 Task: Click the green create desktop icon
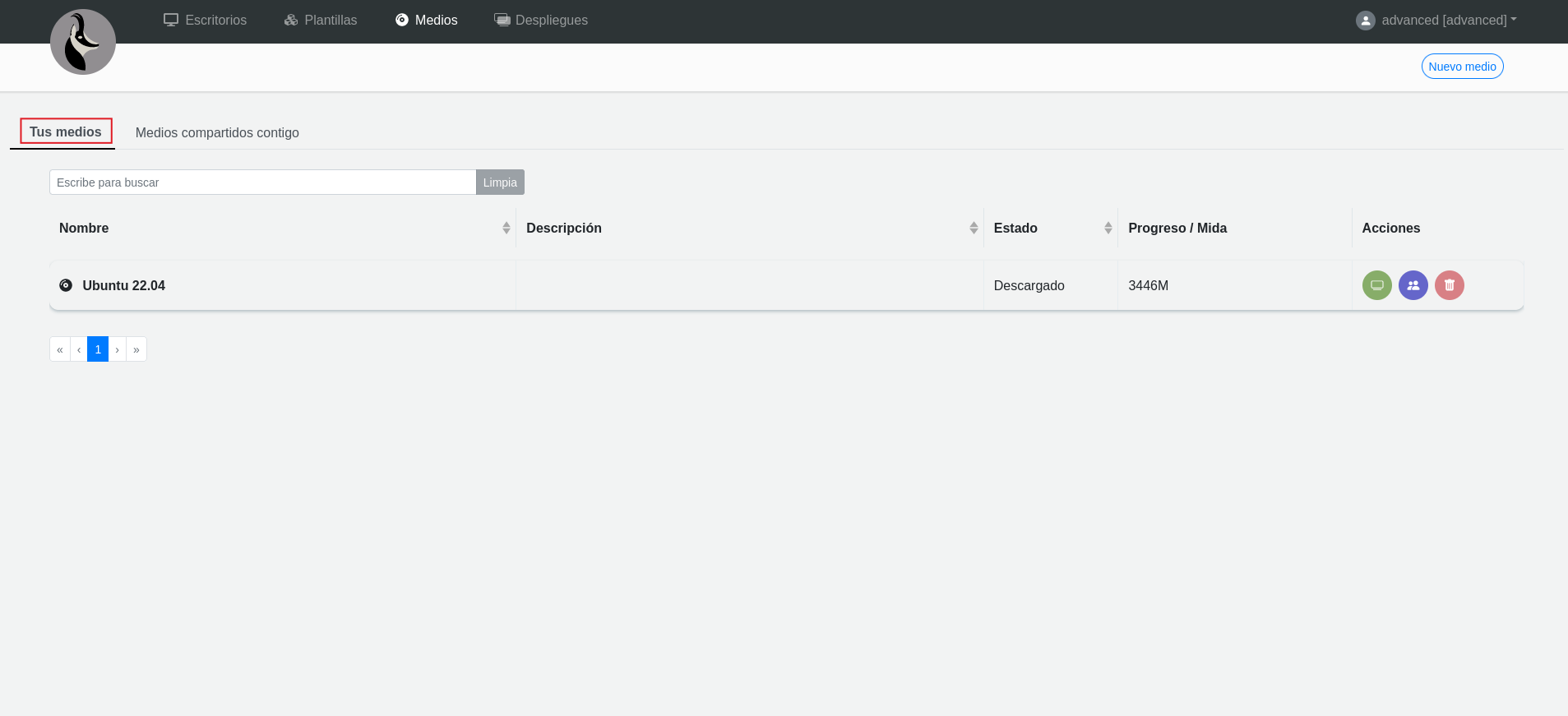click(x=1376, y=285)
